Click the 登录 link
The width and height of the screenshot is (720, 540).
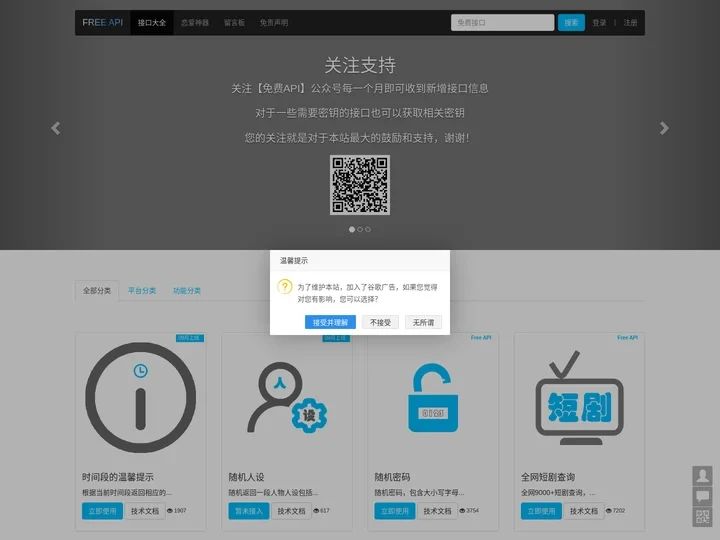pos(599,22)
